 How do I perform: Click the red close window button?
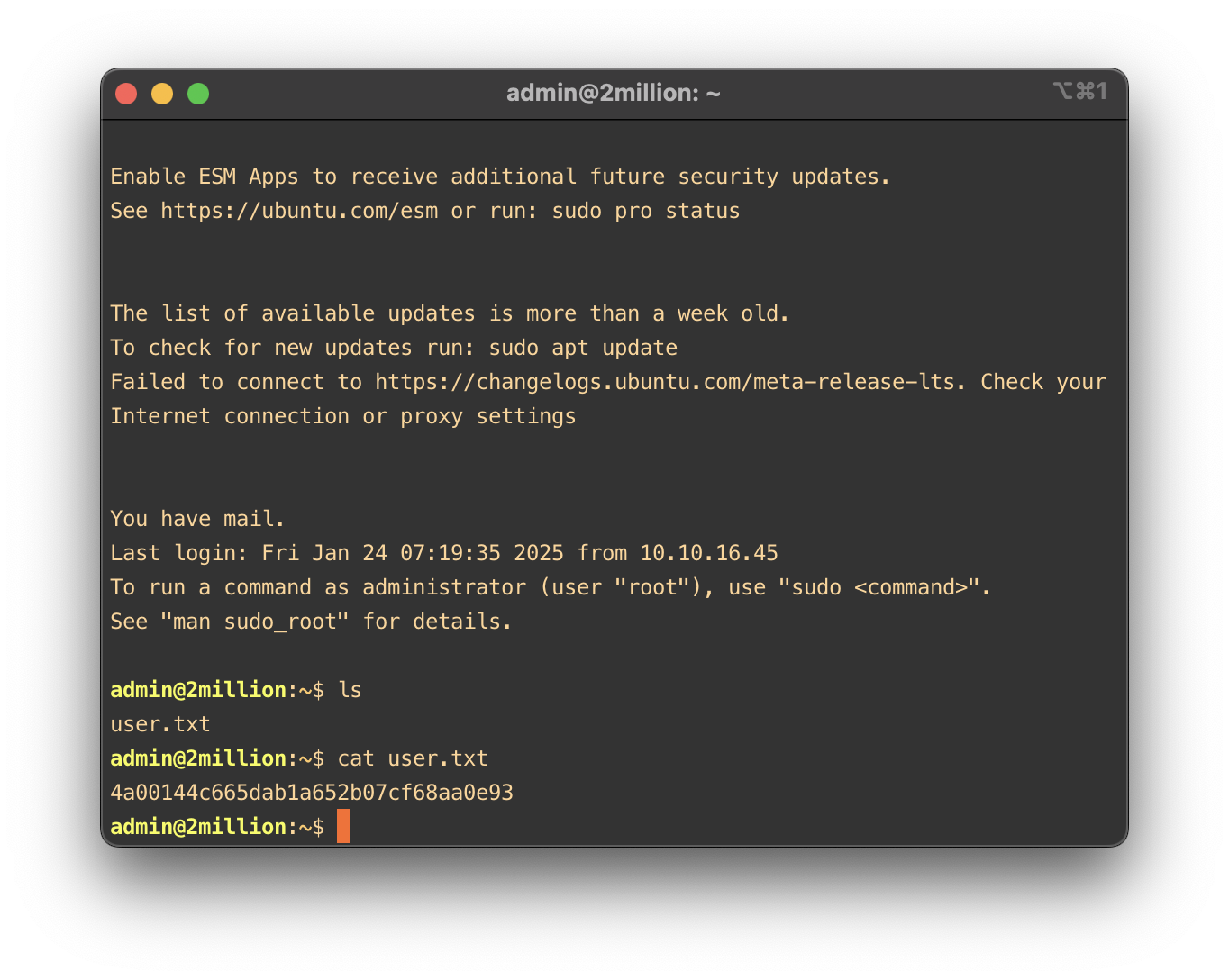tap(126, 94)
